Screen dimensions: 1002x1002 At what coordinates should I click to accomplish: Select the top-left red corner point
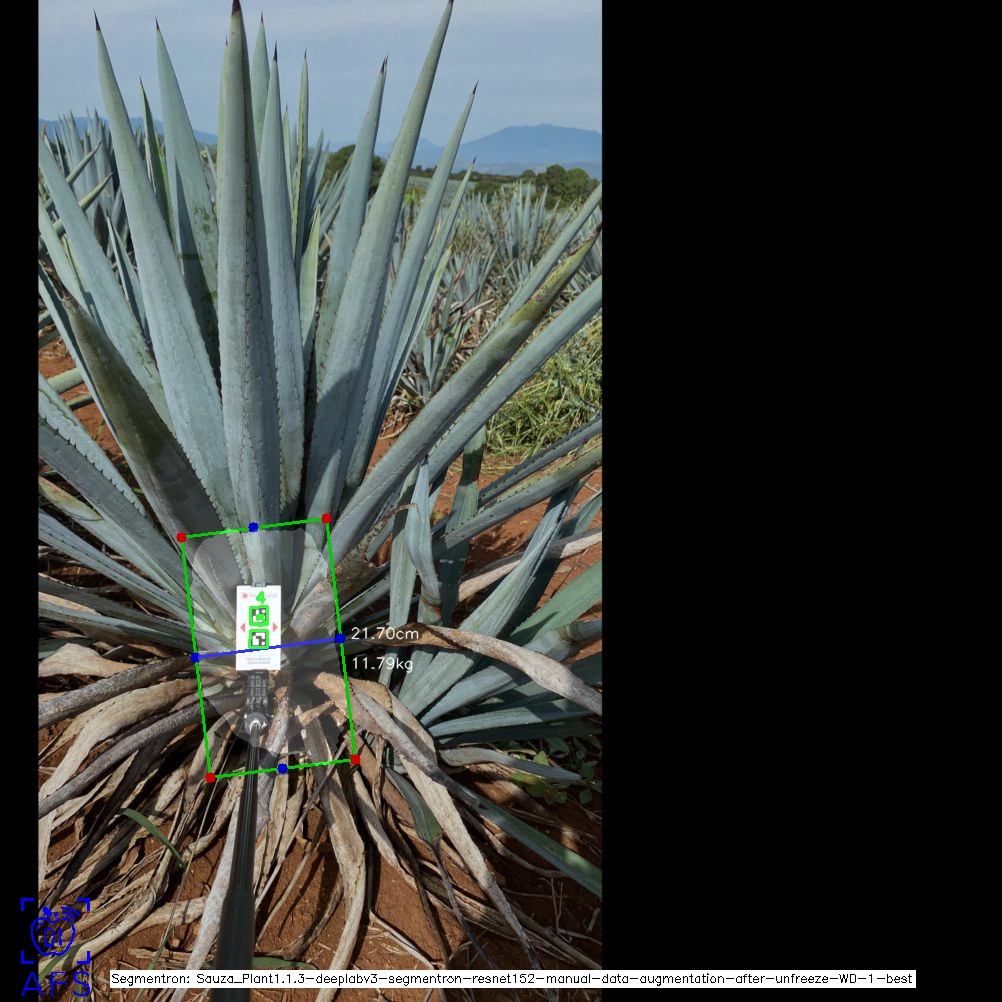[181, 537]
